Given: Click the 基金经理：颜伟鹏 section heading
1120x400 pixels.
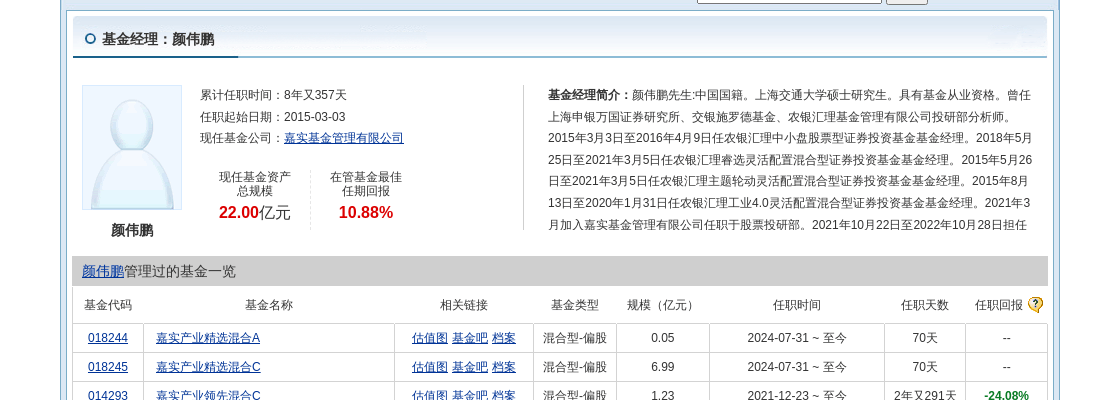Looking at the screenshot, I should (x=158, y=39).
